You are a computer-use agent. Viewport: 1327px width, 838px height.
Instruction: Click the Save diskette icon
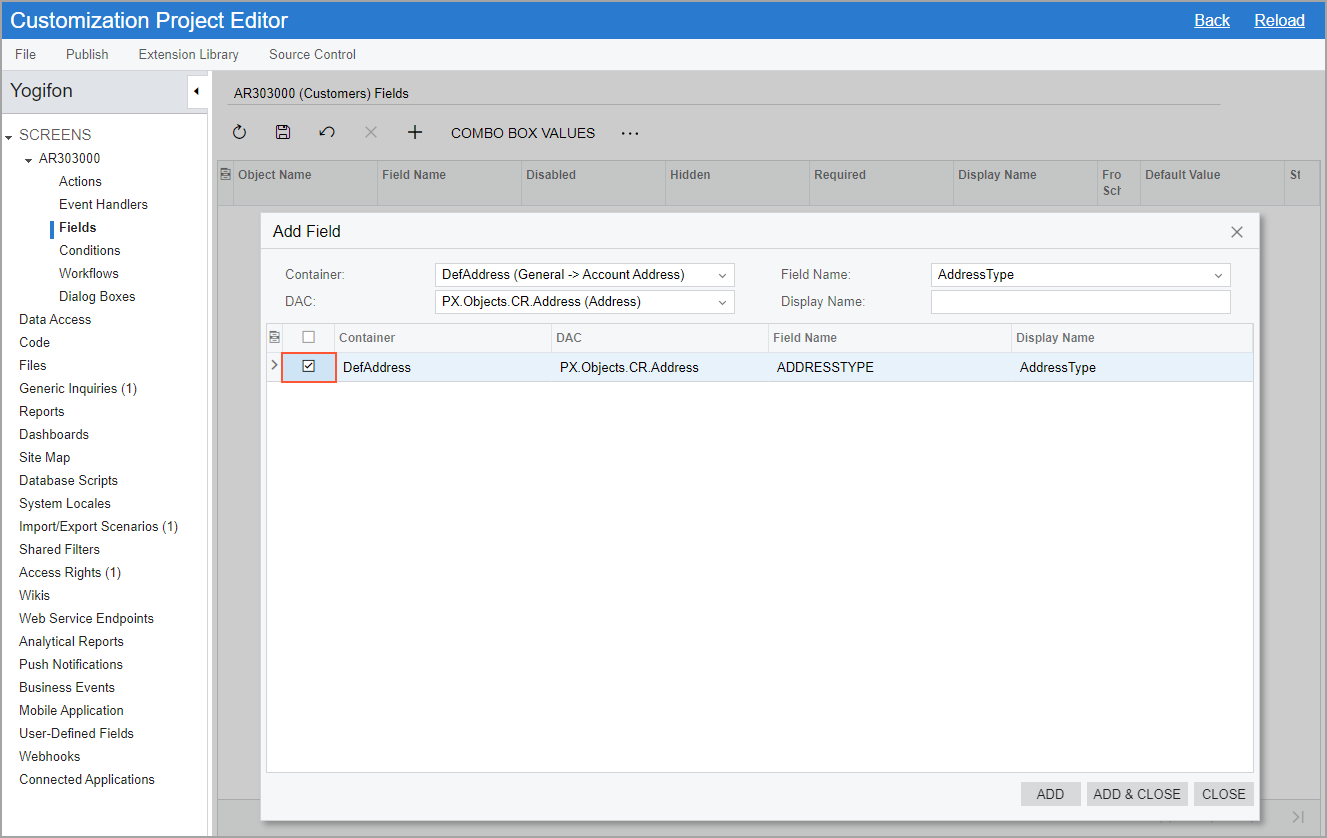point(283,133)
